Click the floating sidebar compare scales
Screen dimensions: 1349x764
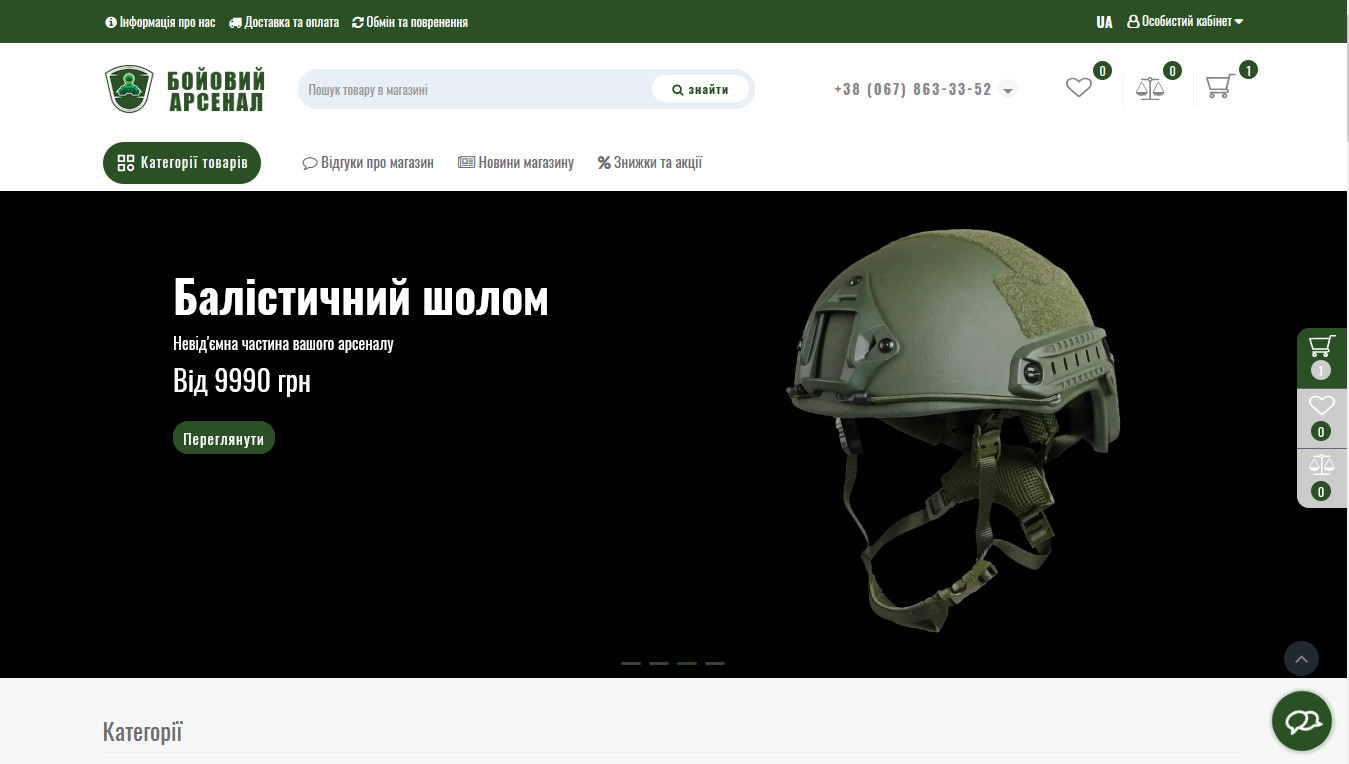1321,466
